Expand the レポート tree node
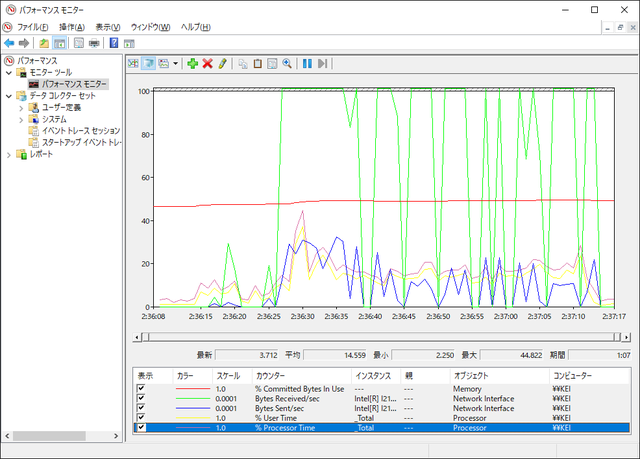 click(9, 155)
